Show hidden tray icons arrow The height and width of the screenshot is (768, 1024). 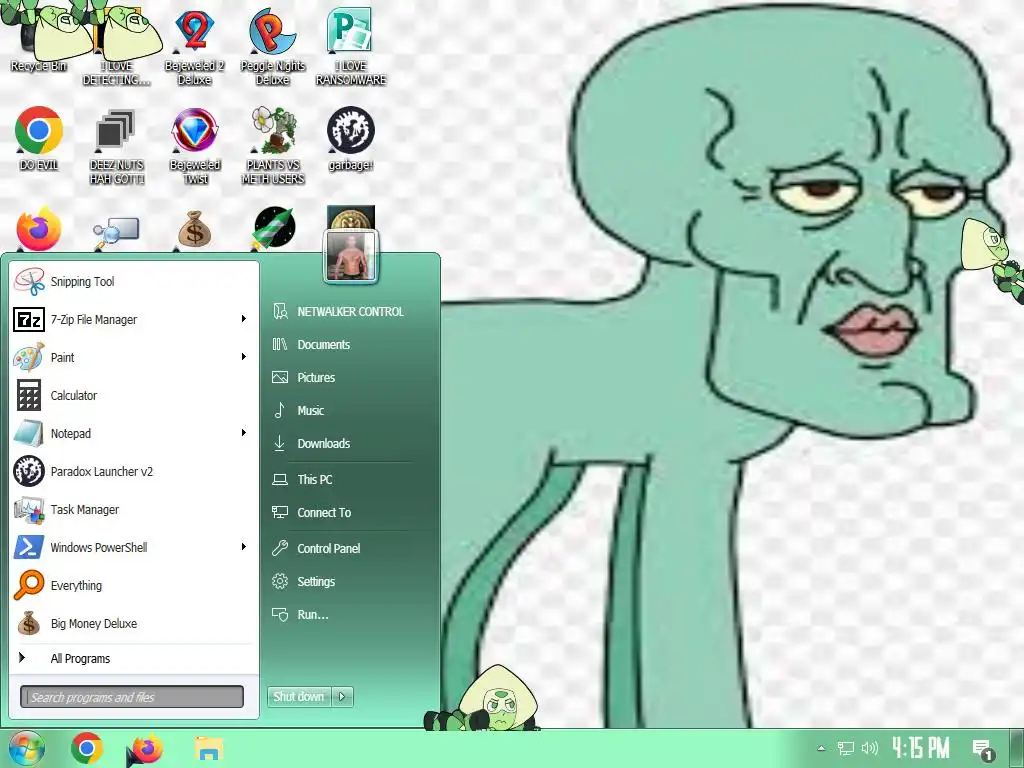[821, 748]
